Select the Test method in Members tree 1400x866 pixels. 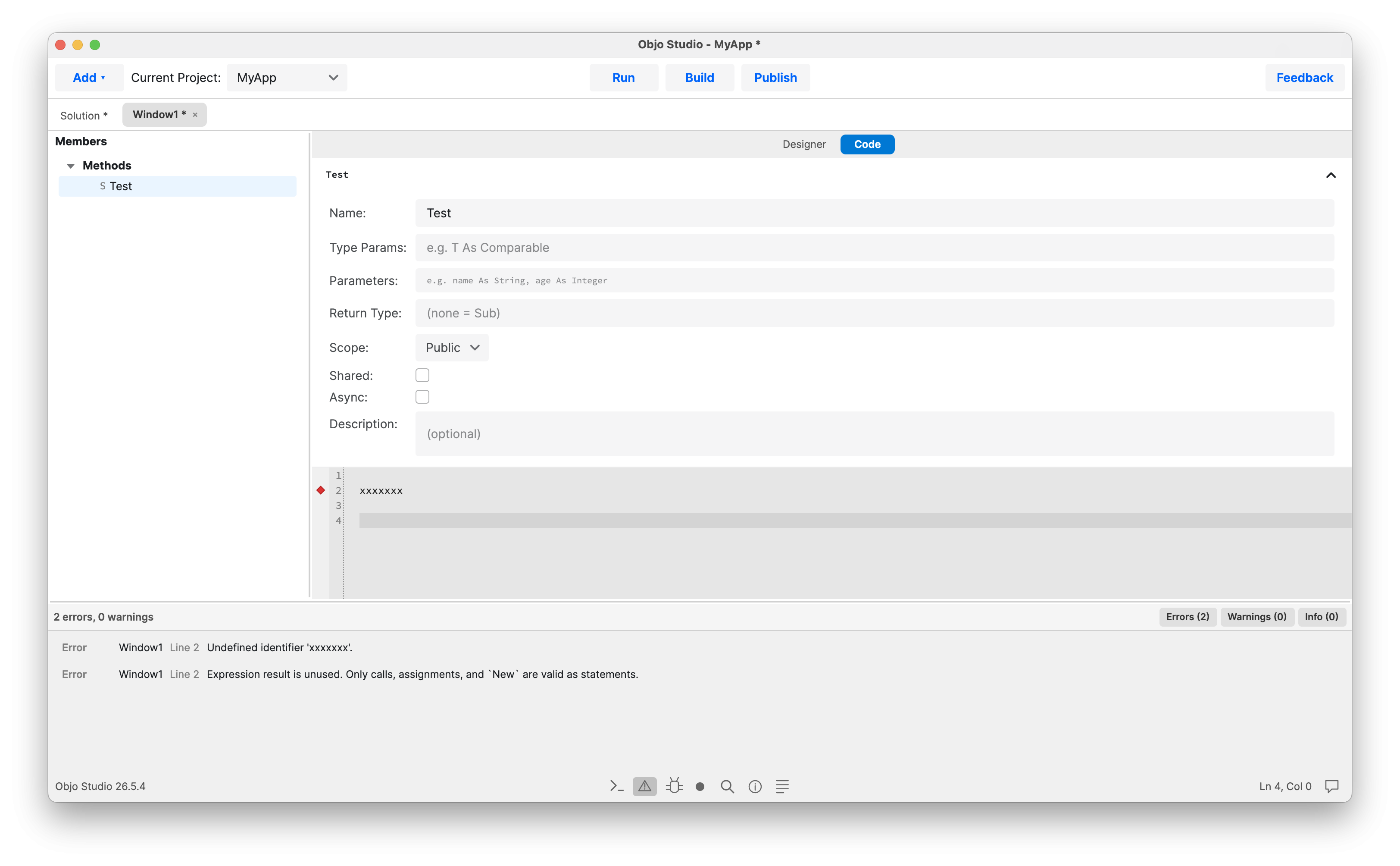click(x=178, y=186)
